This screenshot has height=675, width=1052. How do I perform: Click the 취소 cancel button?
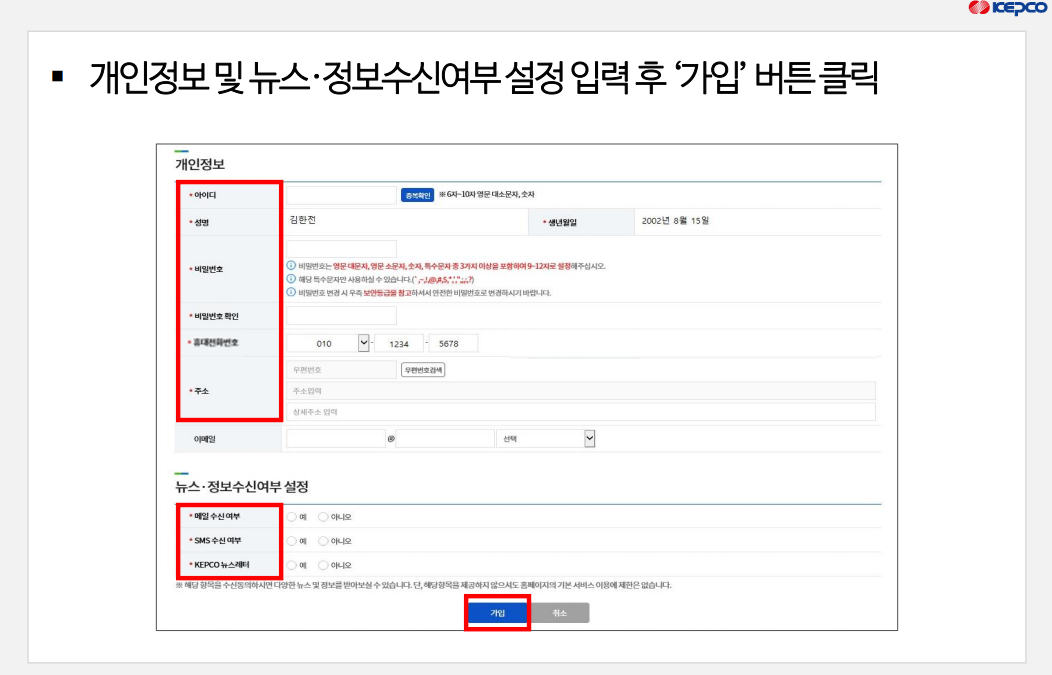[563, 613]
